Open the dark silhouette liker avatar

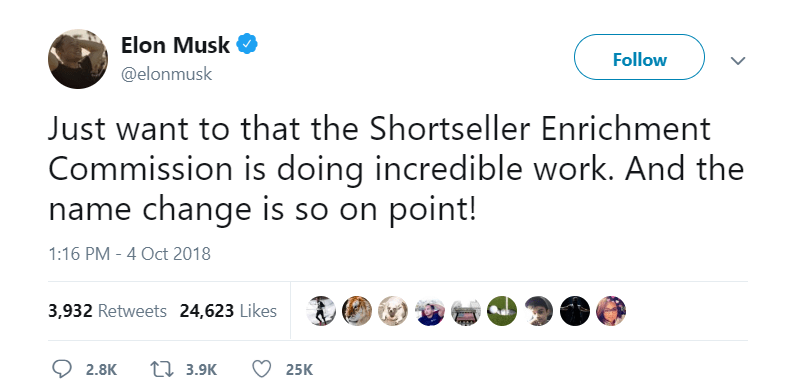[x=575, y=311]
